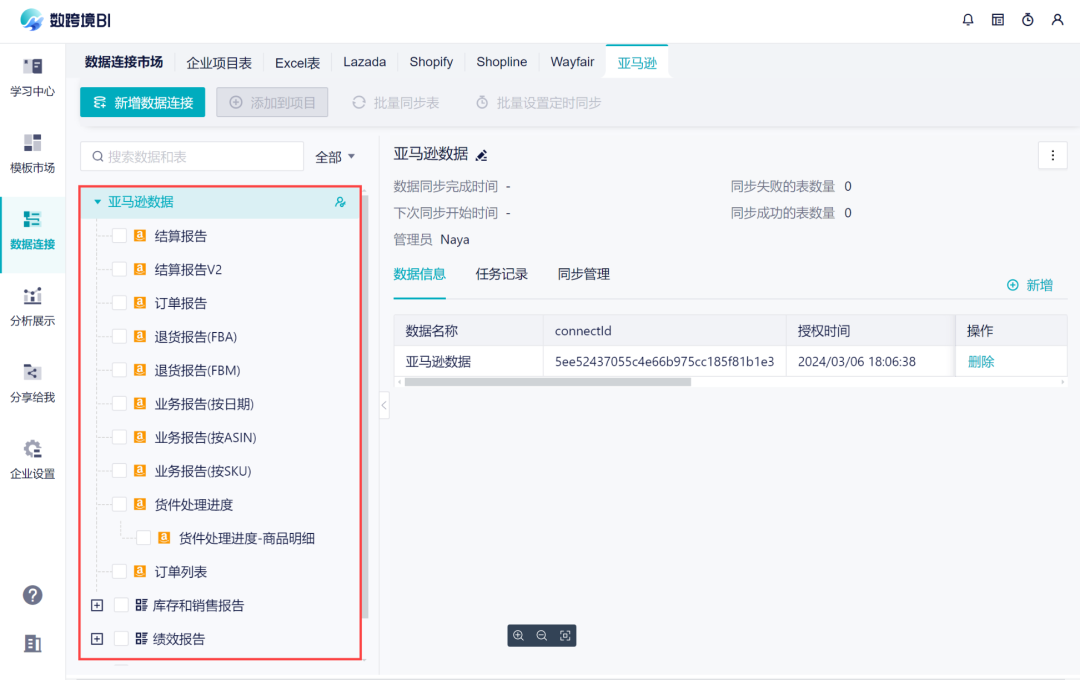Click the admin user icon on 亚马逊数据 tree row
Viewport: 1080px width, 680px height.
tap(340, 202)
